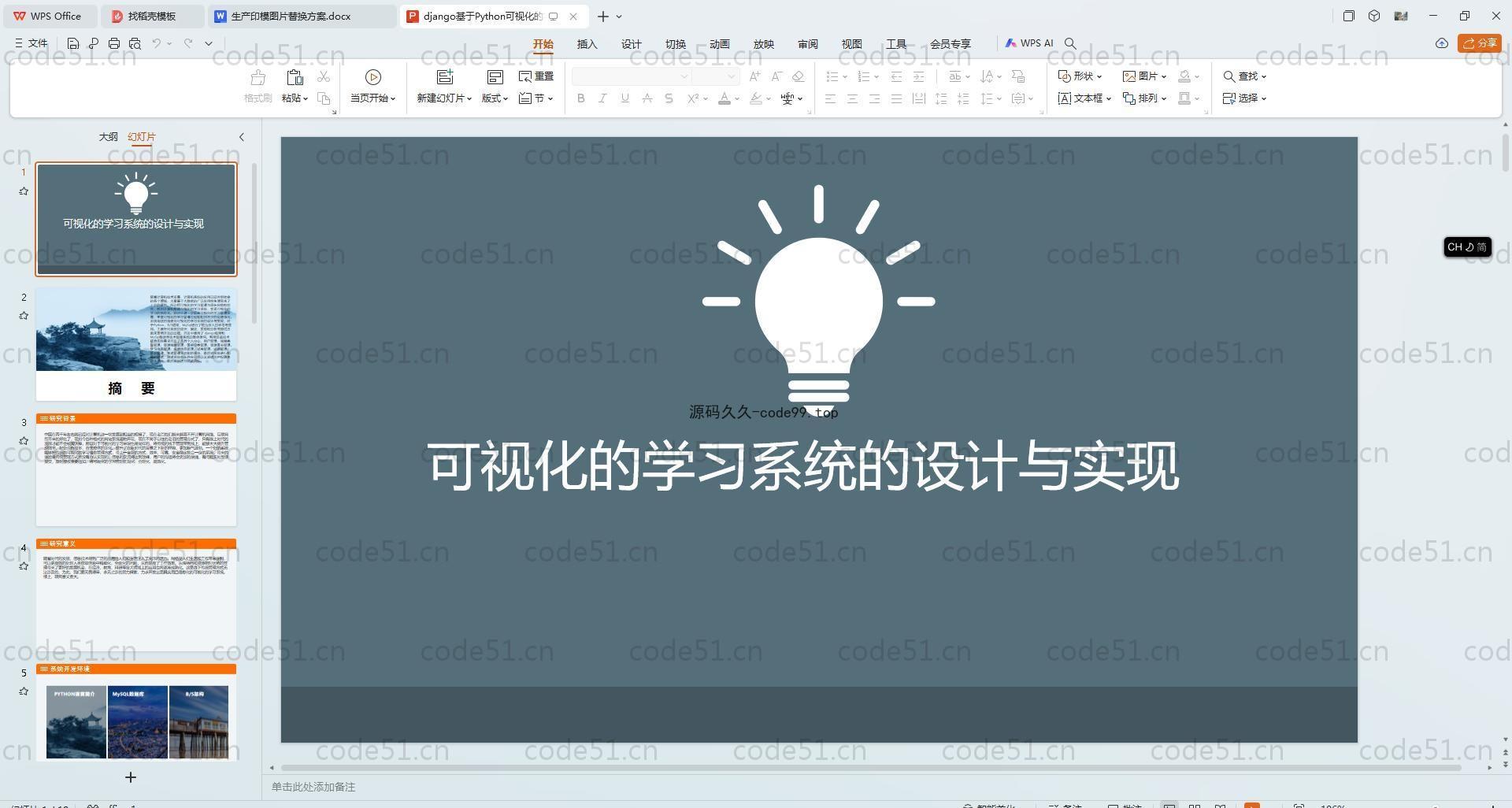
Task: Click the Decrease Font Size A- icon
Action: (776, 76)
